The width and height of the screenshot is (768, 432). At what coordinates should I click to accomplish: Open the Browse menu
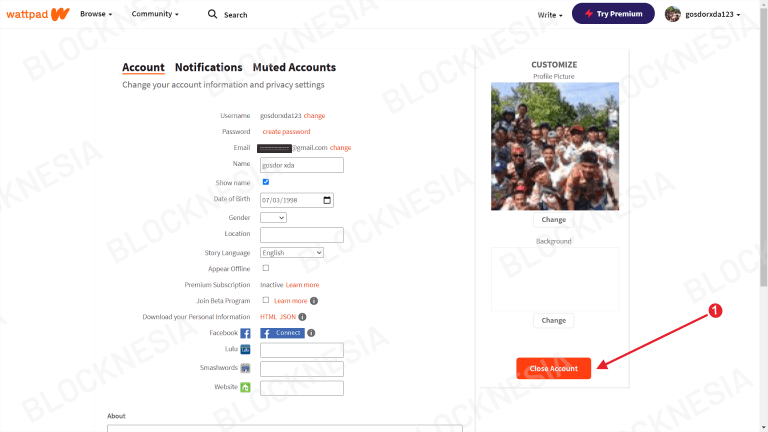(x=96, y=14)
